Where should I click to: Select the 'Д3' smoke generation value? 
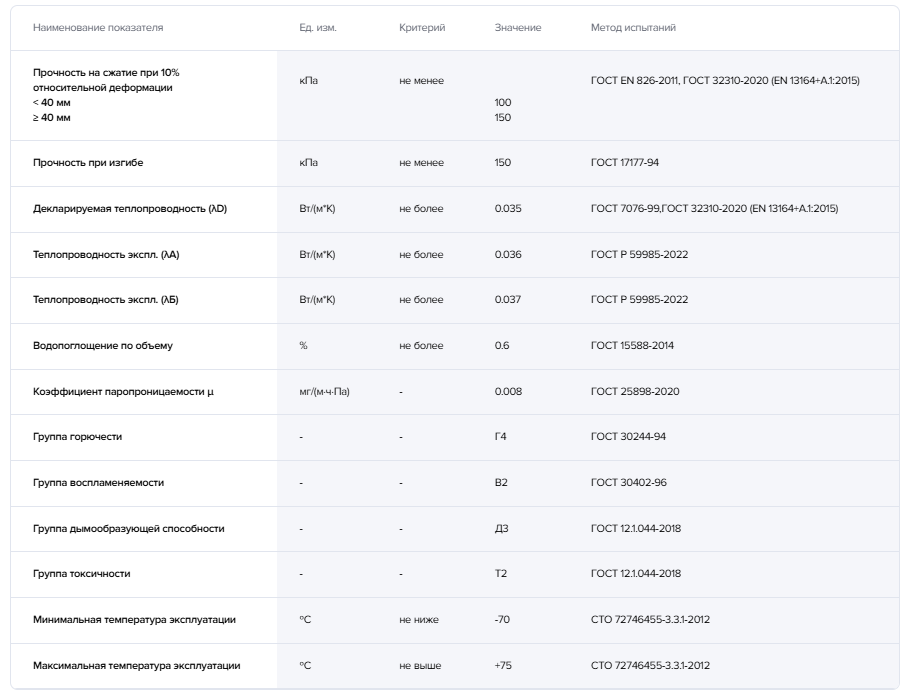[501, 528]
